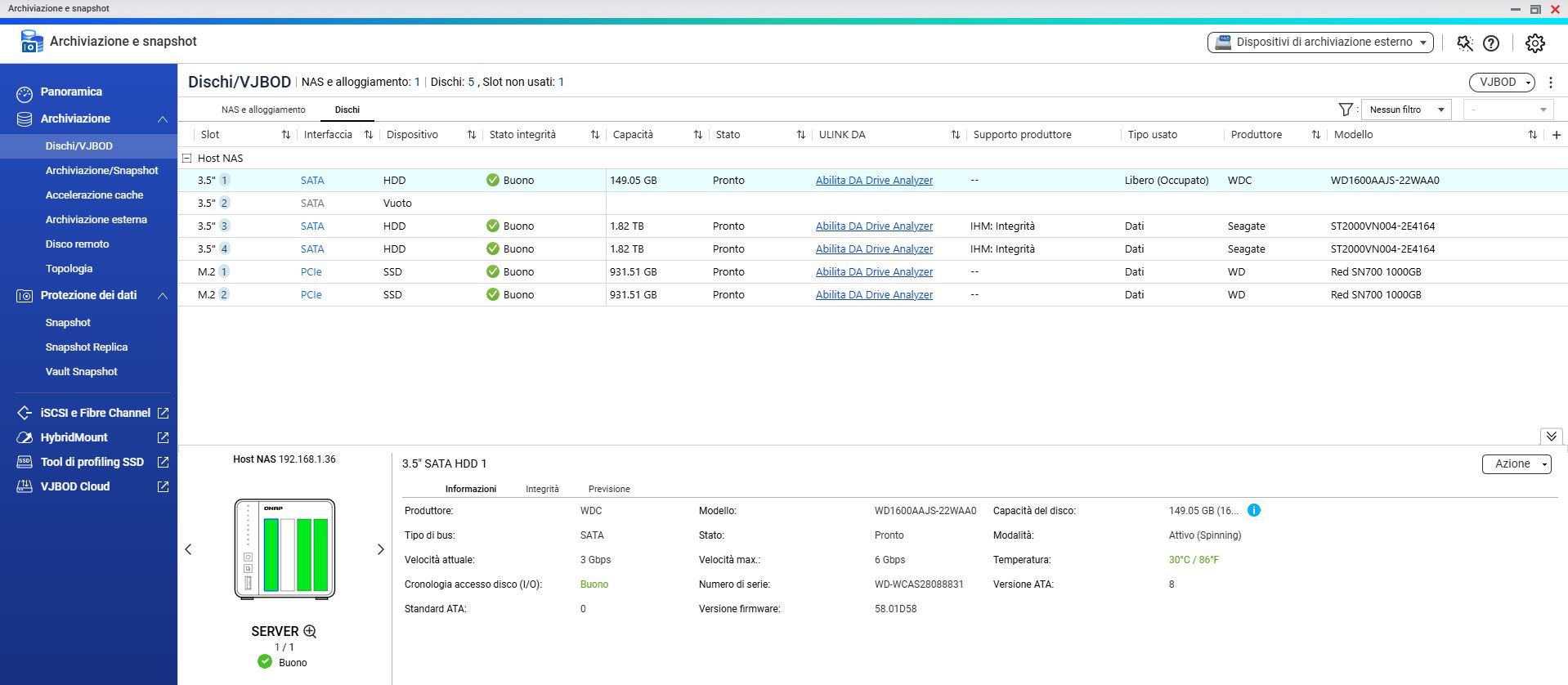The width and height of the screenshot is (1568, 685).
Task: Click the filter funnel icon
Action: click(x=1345, y=110)
